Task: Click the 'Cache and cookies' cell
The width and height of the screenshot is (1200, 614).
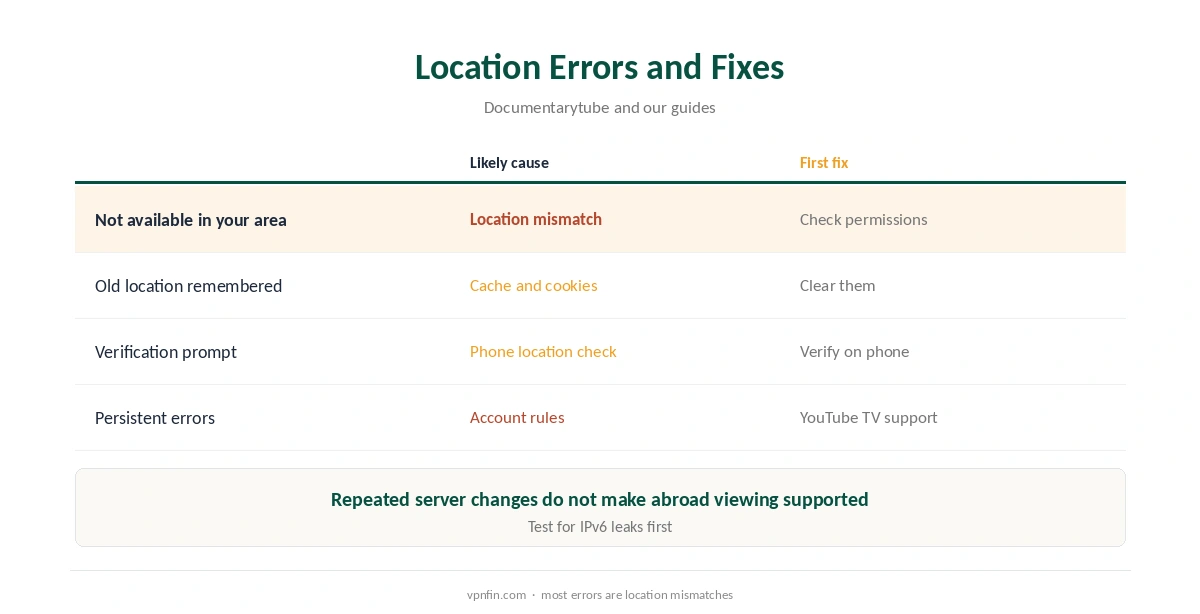Action: point(534,286)
